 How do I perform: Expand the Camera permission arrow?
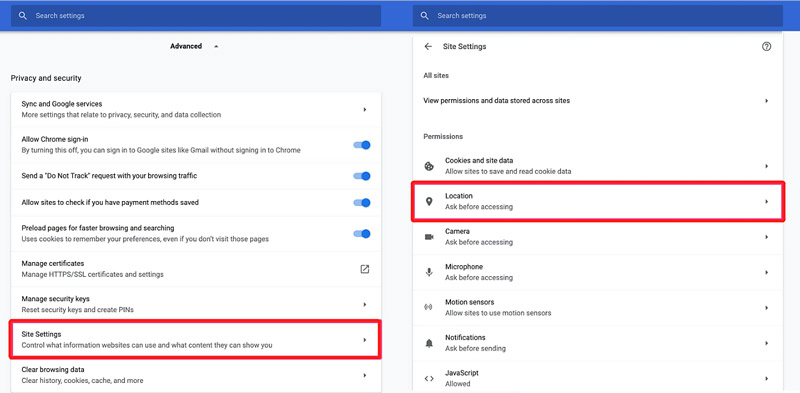pos(766,237)
